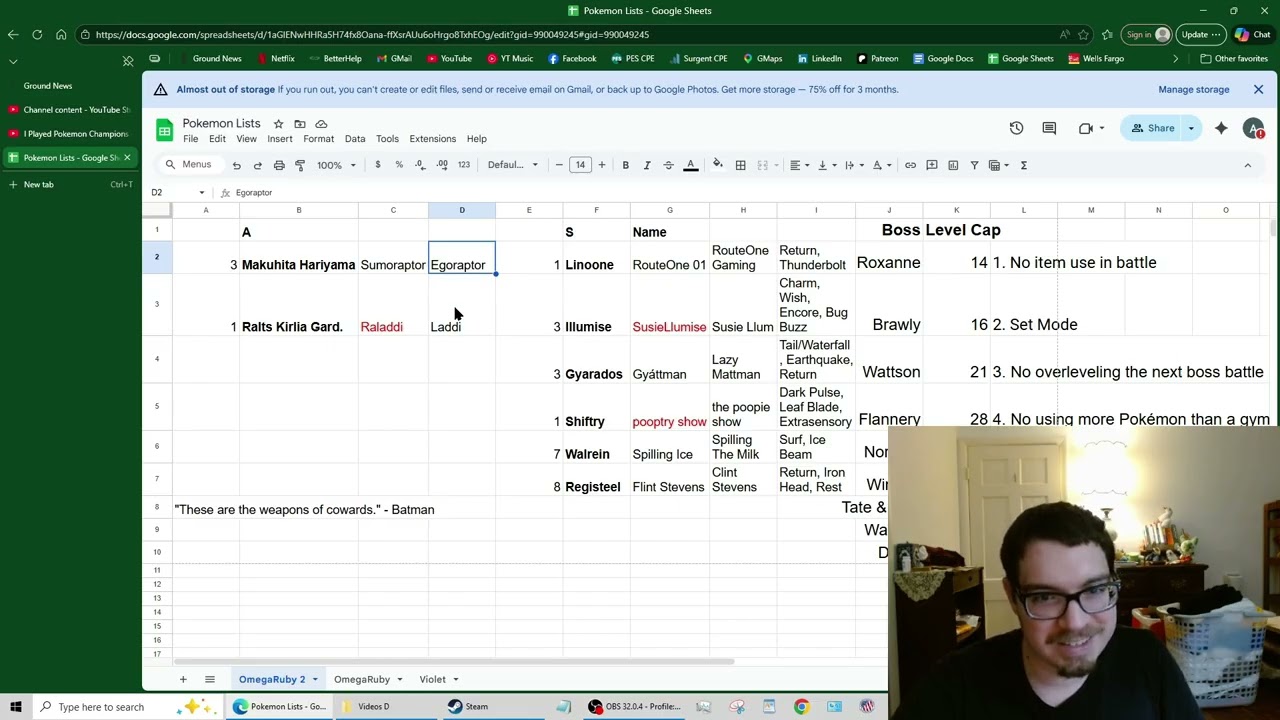Toggle Strikethrough formatting
The height and width of the screenshot is (720, 1280).
[668, 165]
